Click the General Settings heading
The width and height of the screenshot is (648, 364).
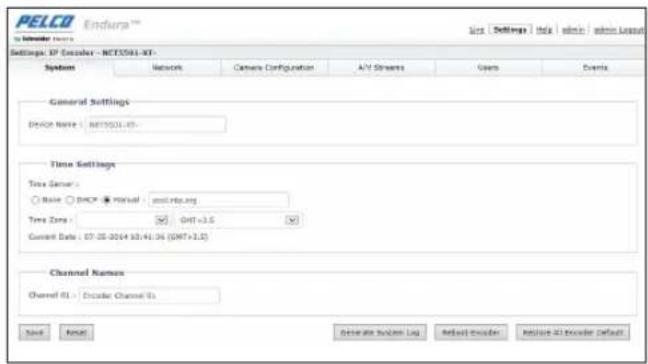point(89,102)
